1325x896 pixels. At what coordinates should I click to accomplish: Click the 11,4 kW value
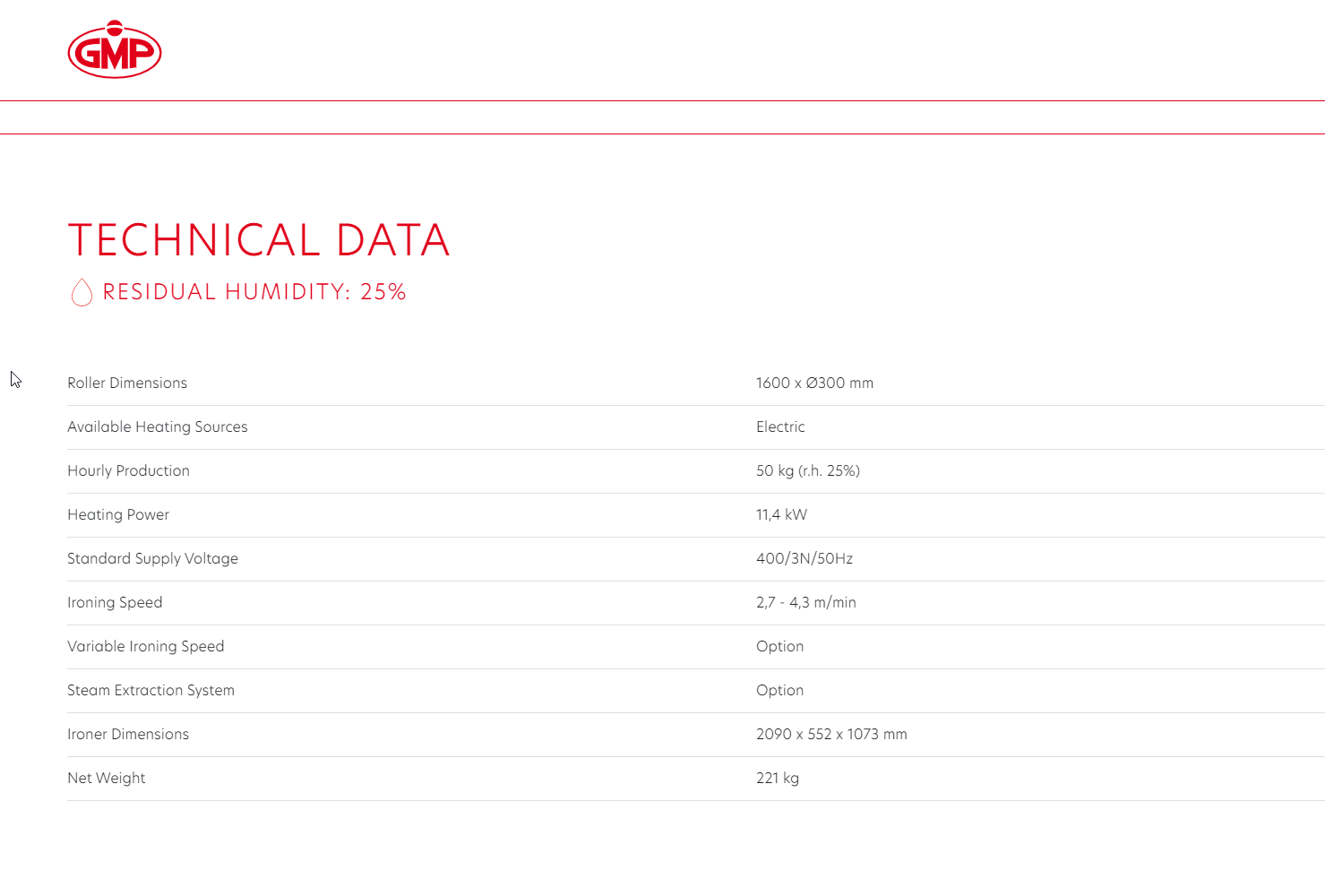(x=781, y=514)
